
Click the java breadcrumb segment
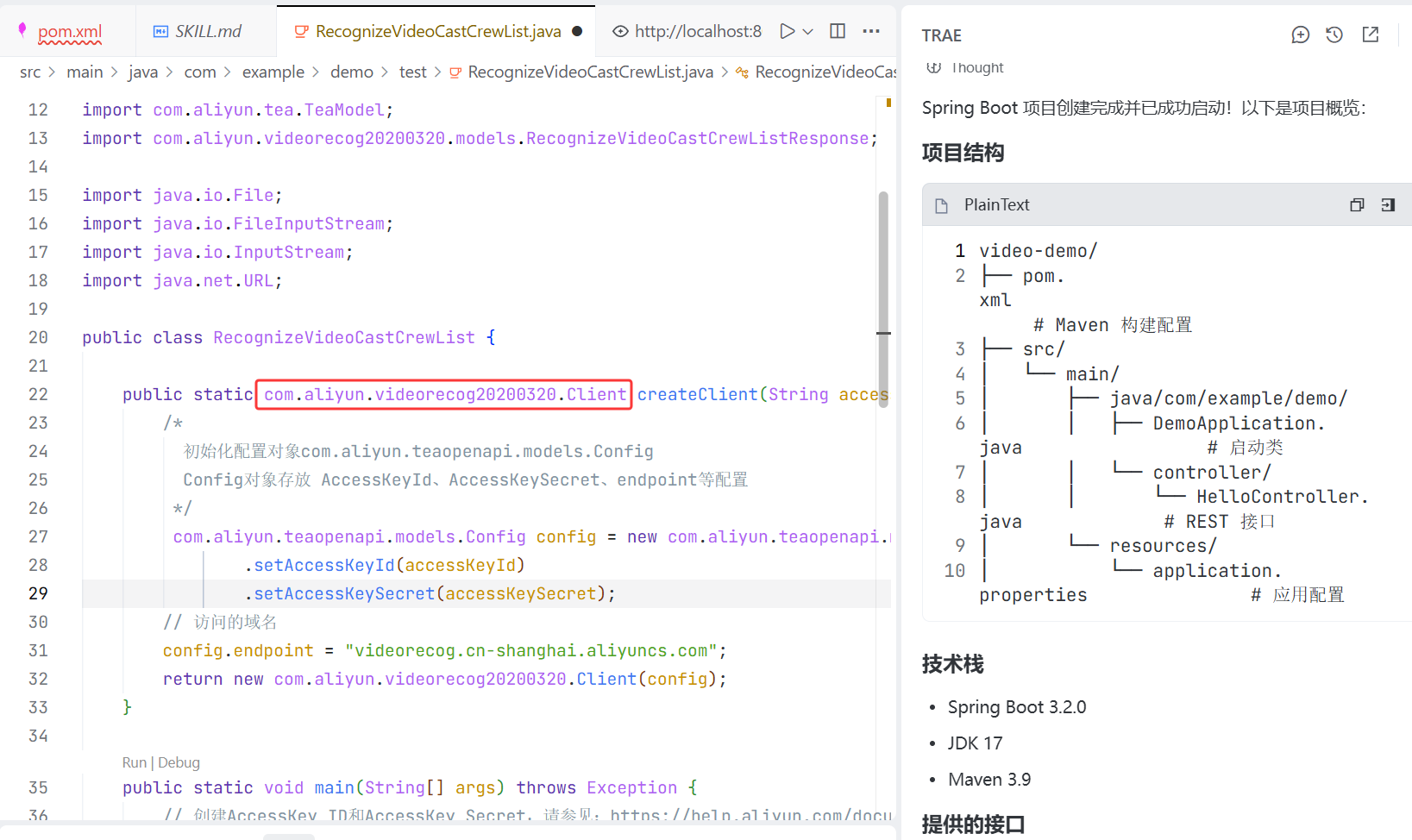[x=143, y=72]
